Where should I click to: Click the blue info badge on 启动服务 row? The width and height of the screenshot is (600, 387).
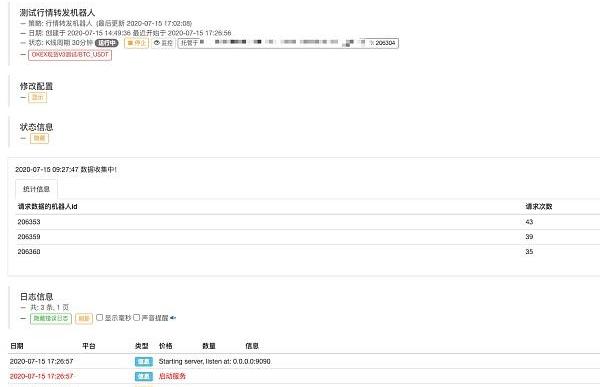(143, 377)
